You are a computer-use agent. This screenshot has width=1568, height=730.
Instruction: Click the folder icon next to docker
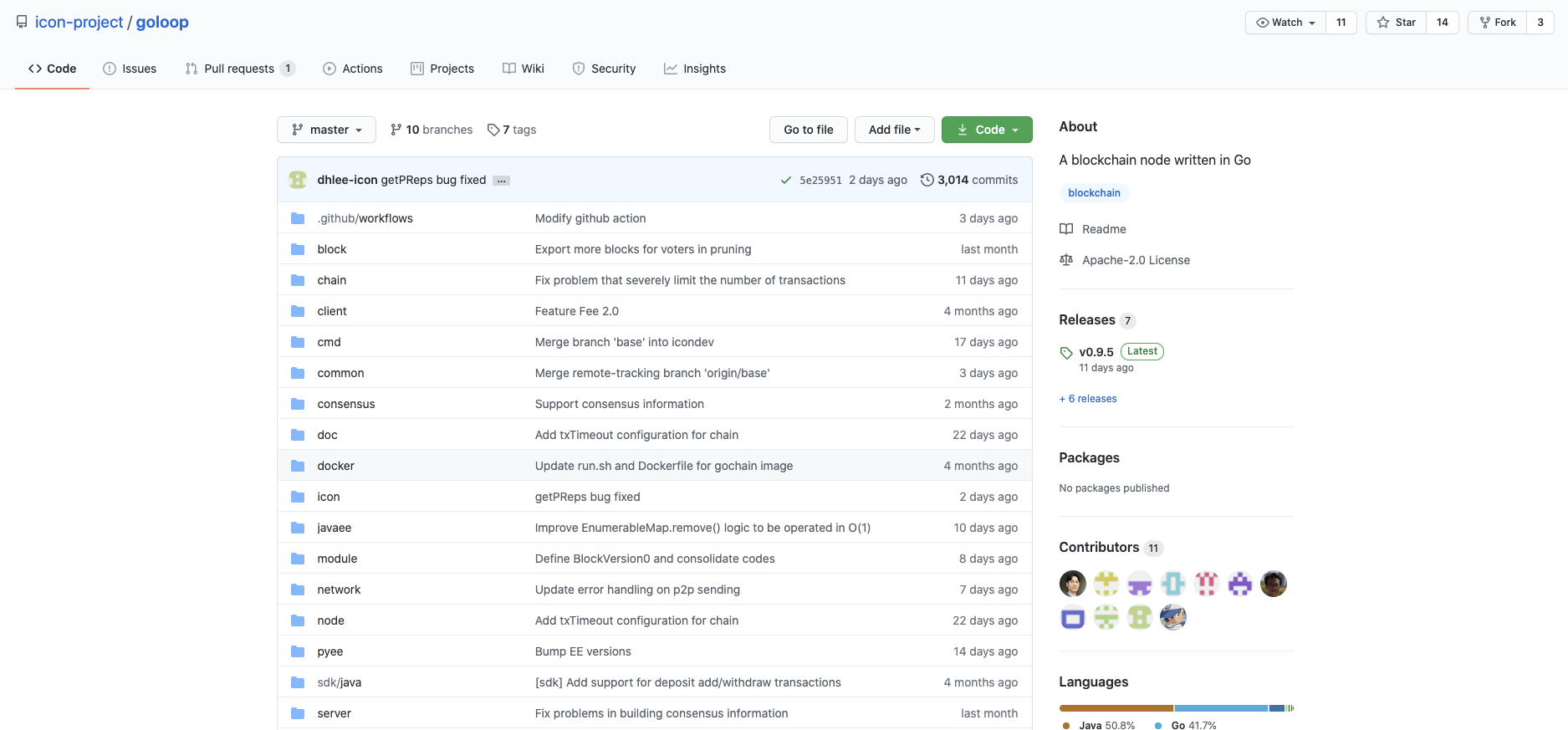tap(298, 466)
